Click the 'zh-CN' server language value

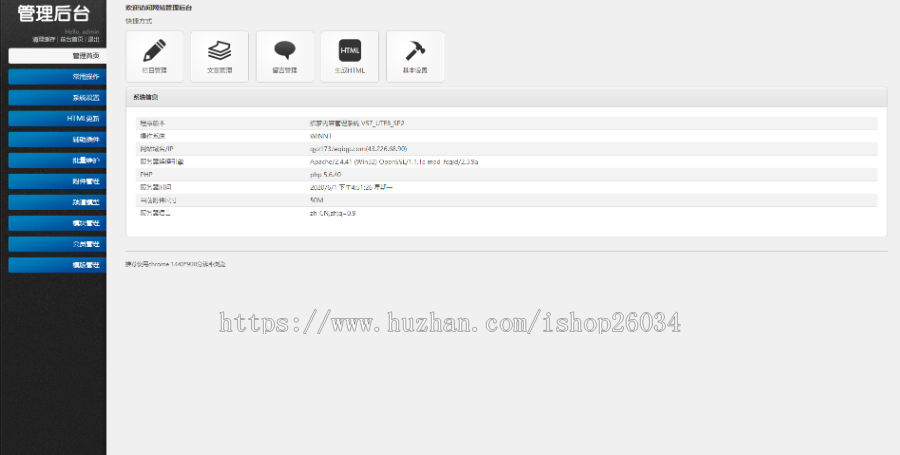(333, 213)
